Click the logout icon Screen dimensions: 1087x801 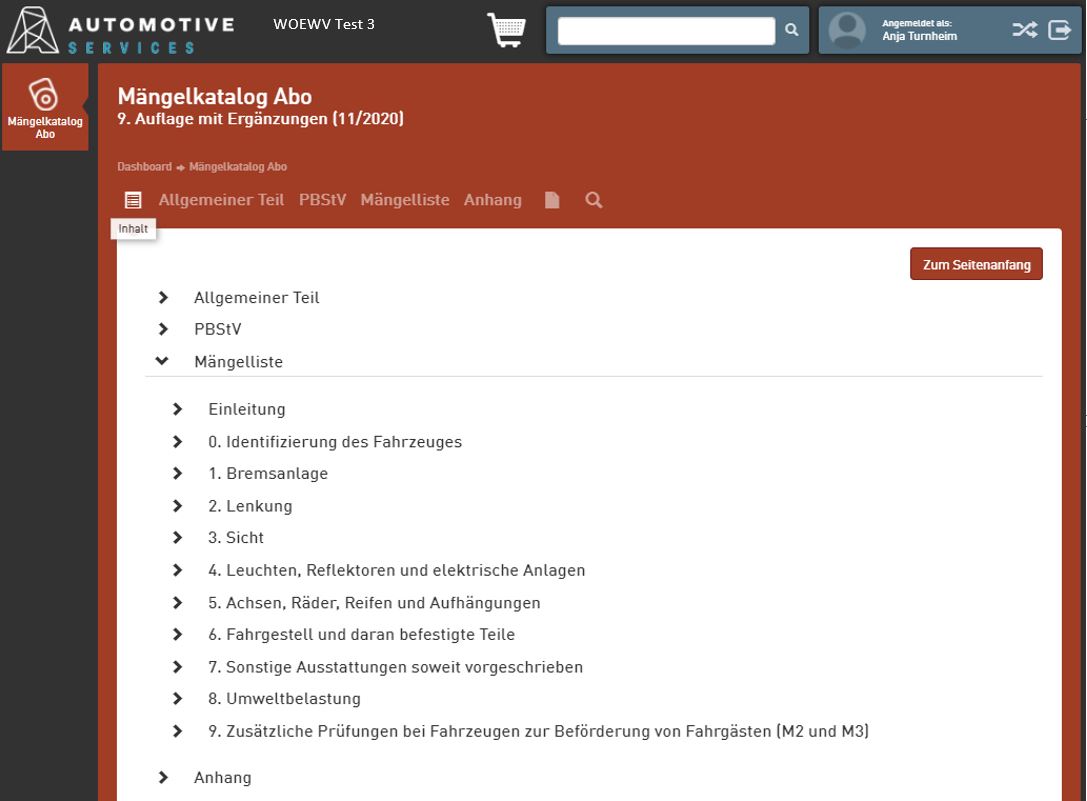tap(1059, 30)
